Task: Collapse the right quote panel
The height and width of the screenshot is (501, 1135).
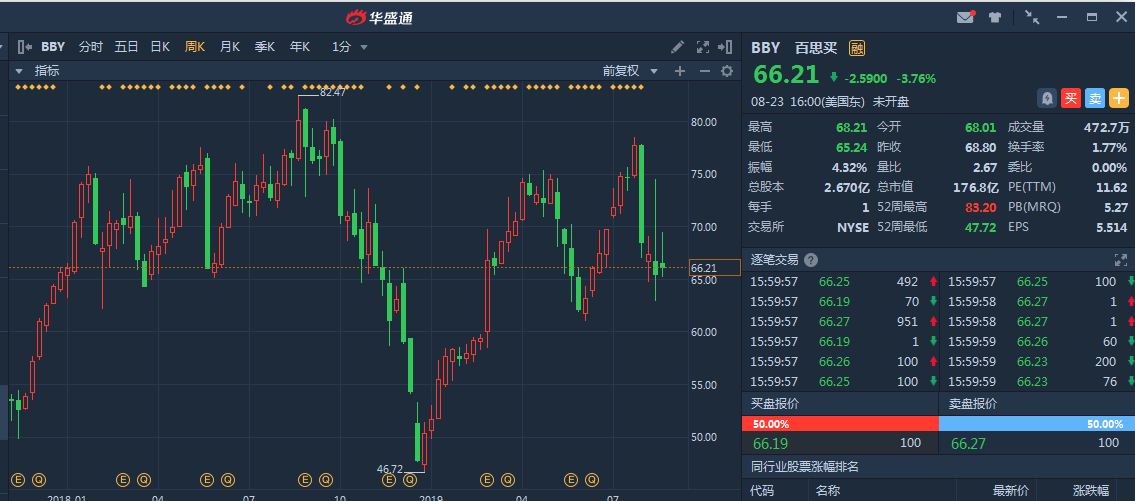Action: pos(725,47)
